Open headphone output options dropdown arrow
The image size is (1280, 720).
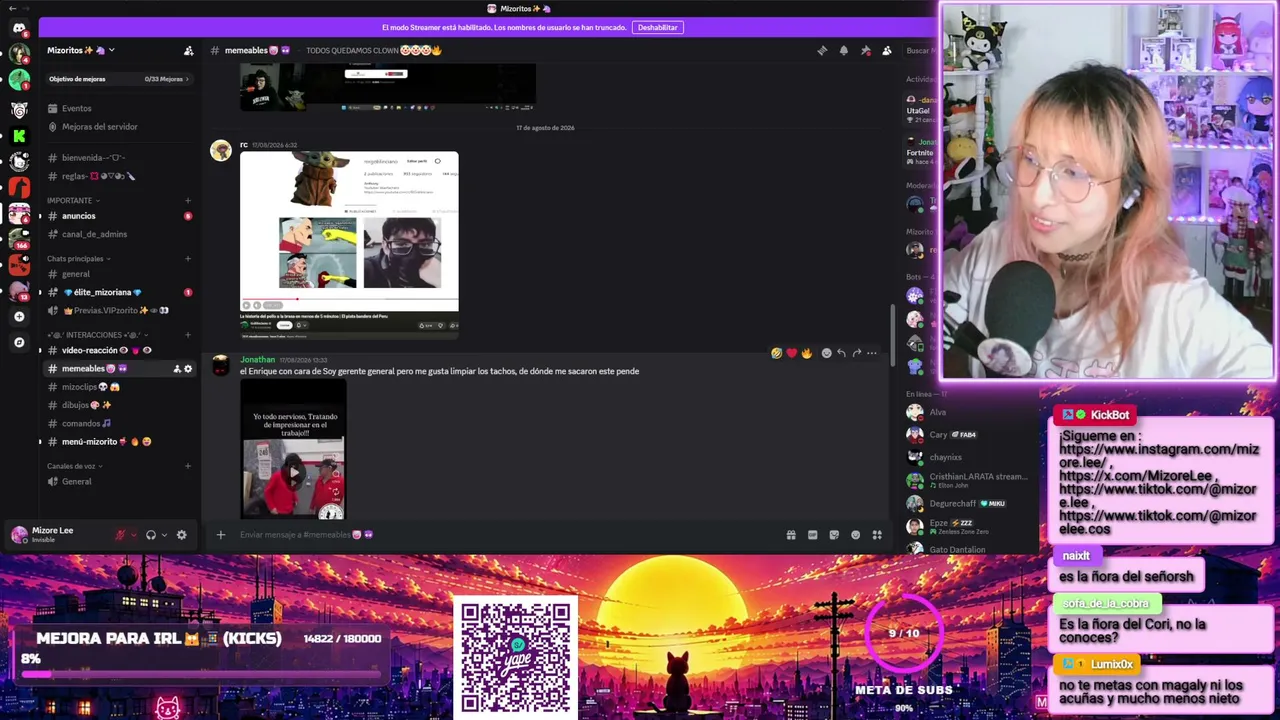point(164,535)
